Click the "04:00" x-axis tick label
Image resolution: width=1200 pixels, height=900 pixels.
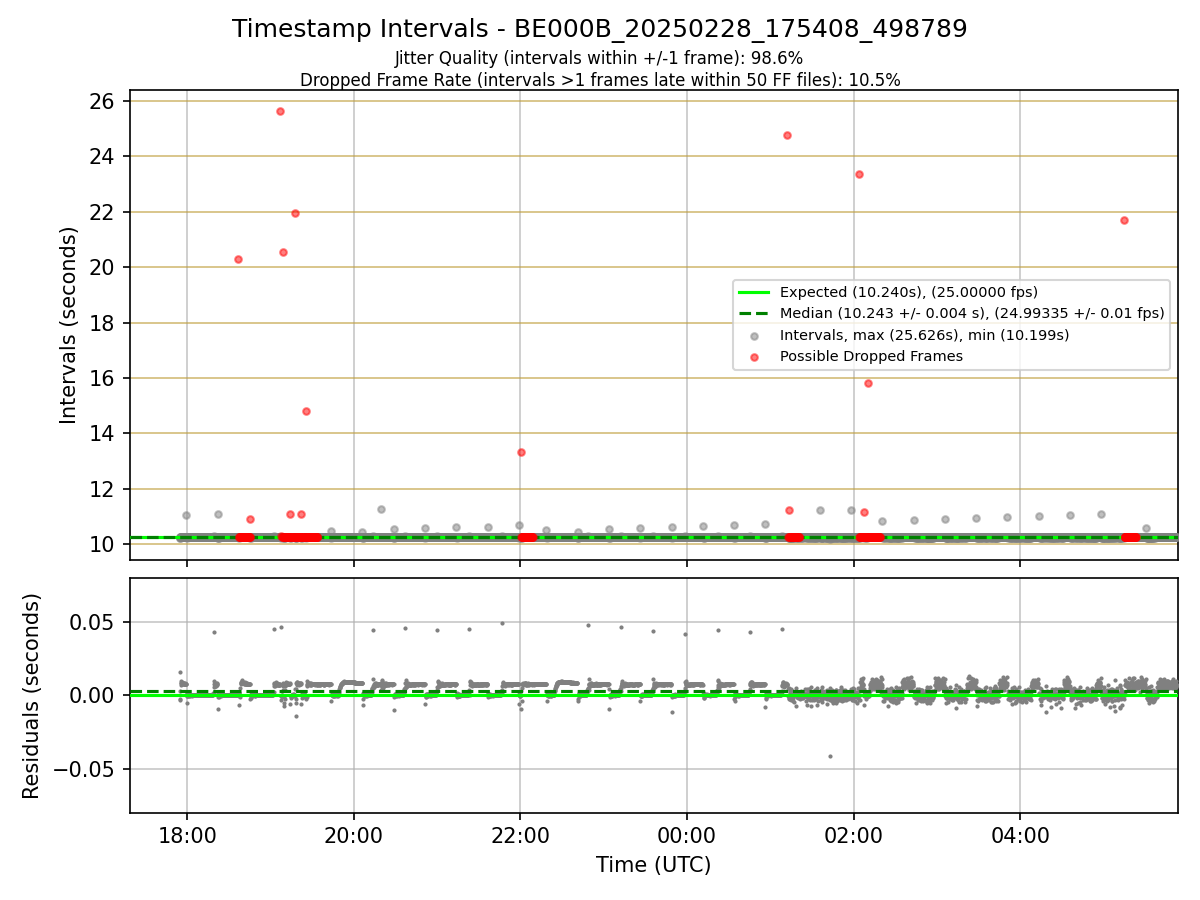[1020, 835]
